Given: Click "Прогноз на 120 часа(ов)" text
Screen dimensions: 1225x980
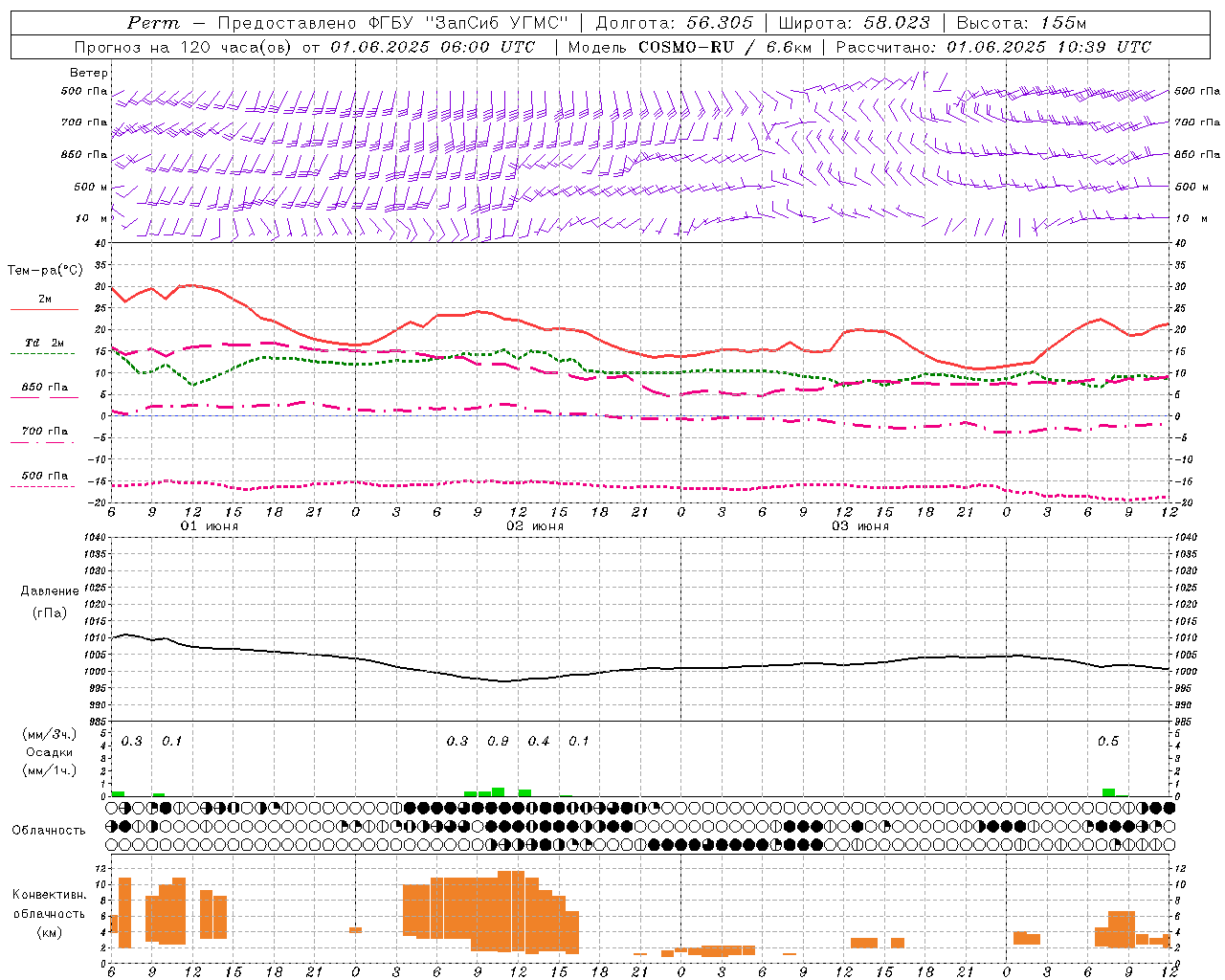Looking at the screenshot, I should pos(184,47).
